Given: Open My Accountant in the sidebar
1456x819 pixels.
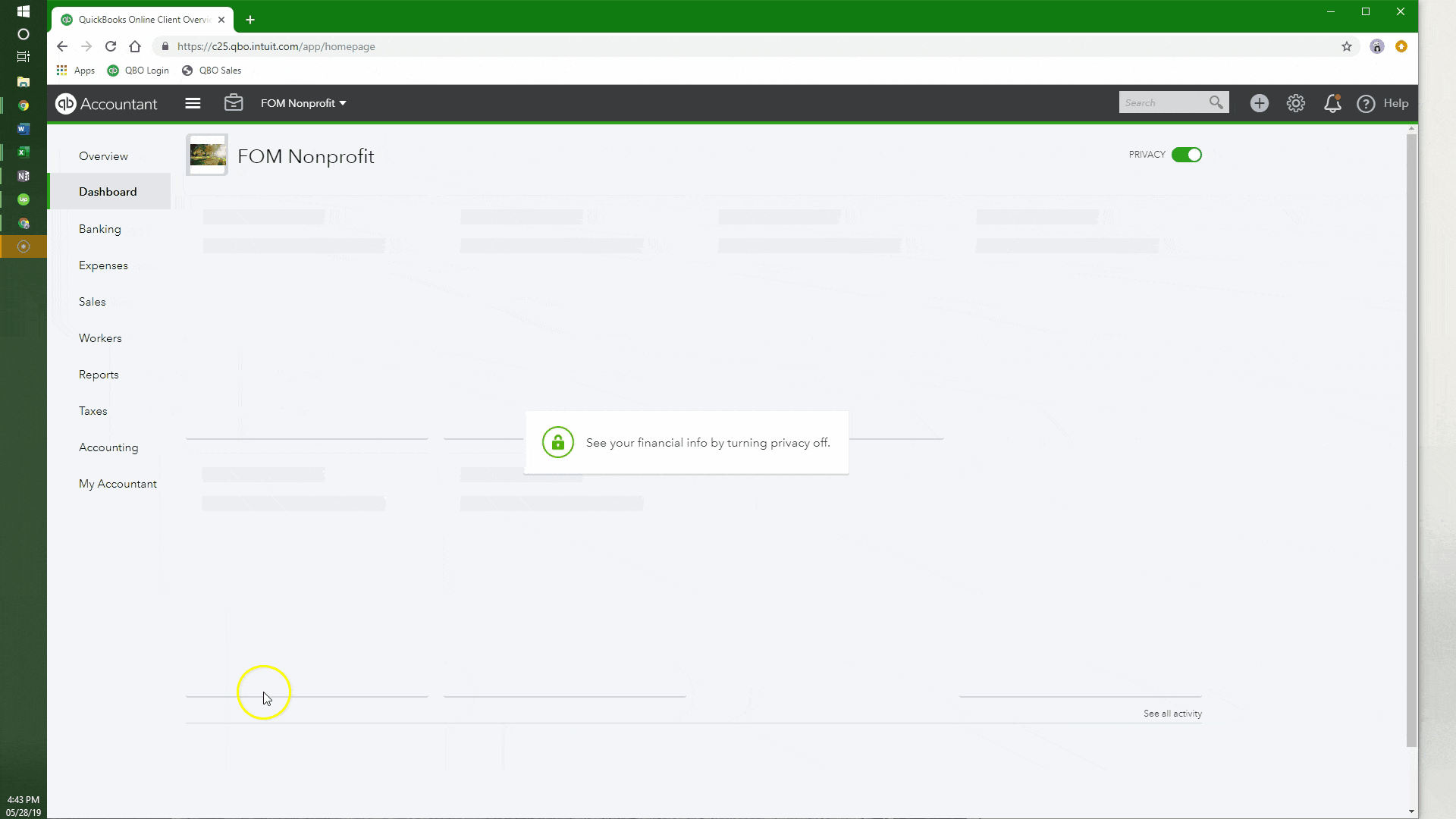Looking at the screenshot, I should [118, 484].
